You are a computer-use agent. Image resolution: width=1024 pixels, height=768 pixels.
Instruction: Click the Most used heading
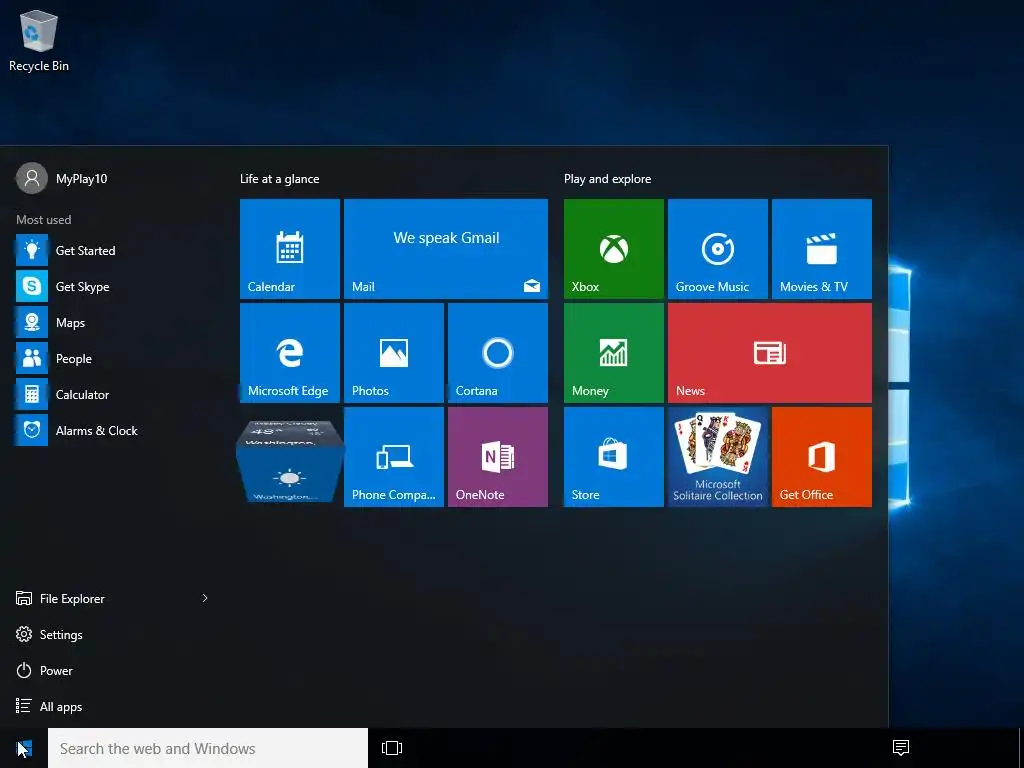point(44,219)
